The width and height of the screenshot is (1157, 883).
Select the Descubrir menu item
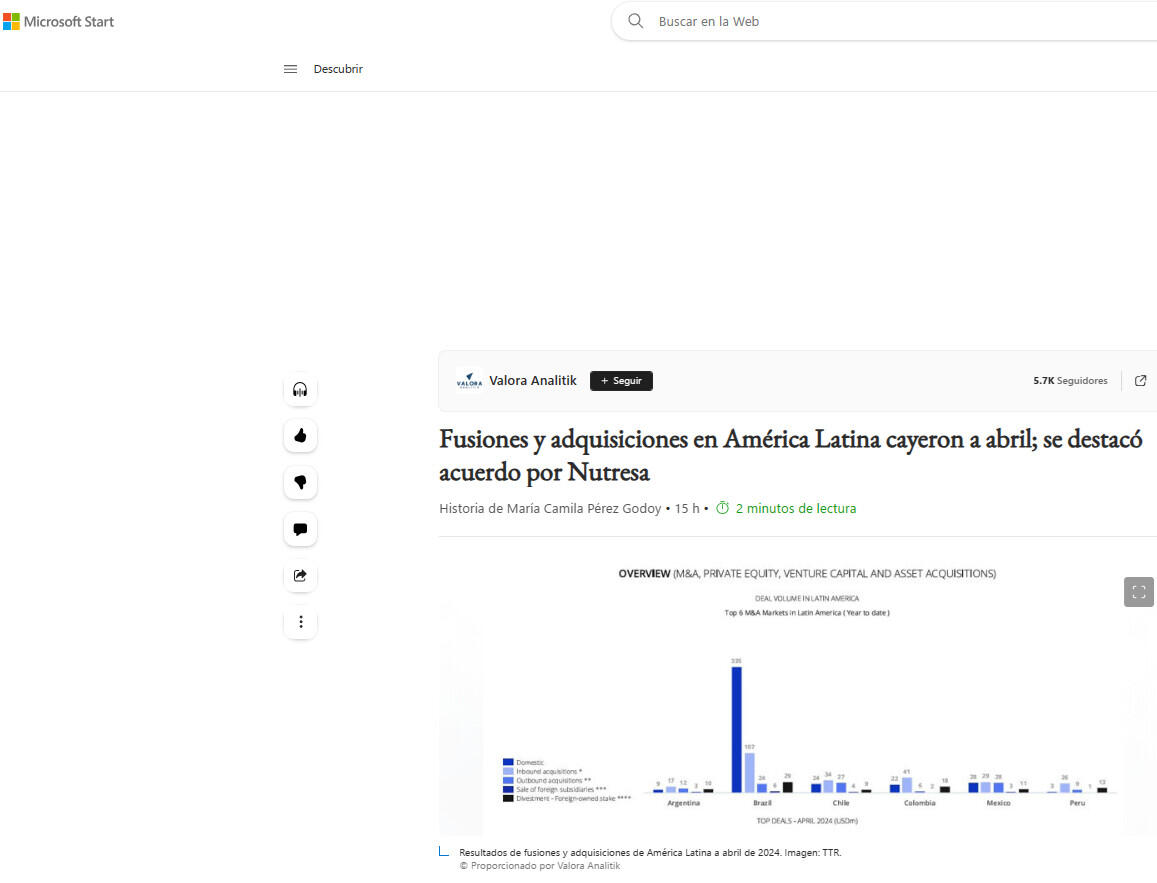[338, 69]
